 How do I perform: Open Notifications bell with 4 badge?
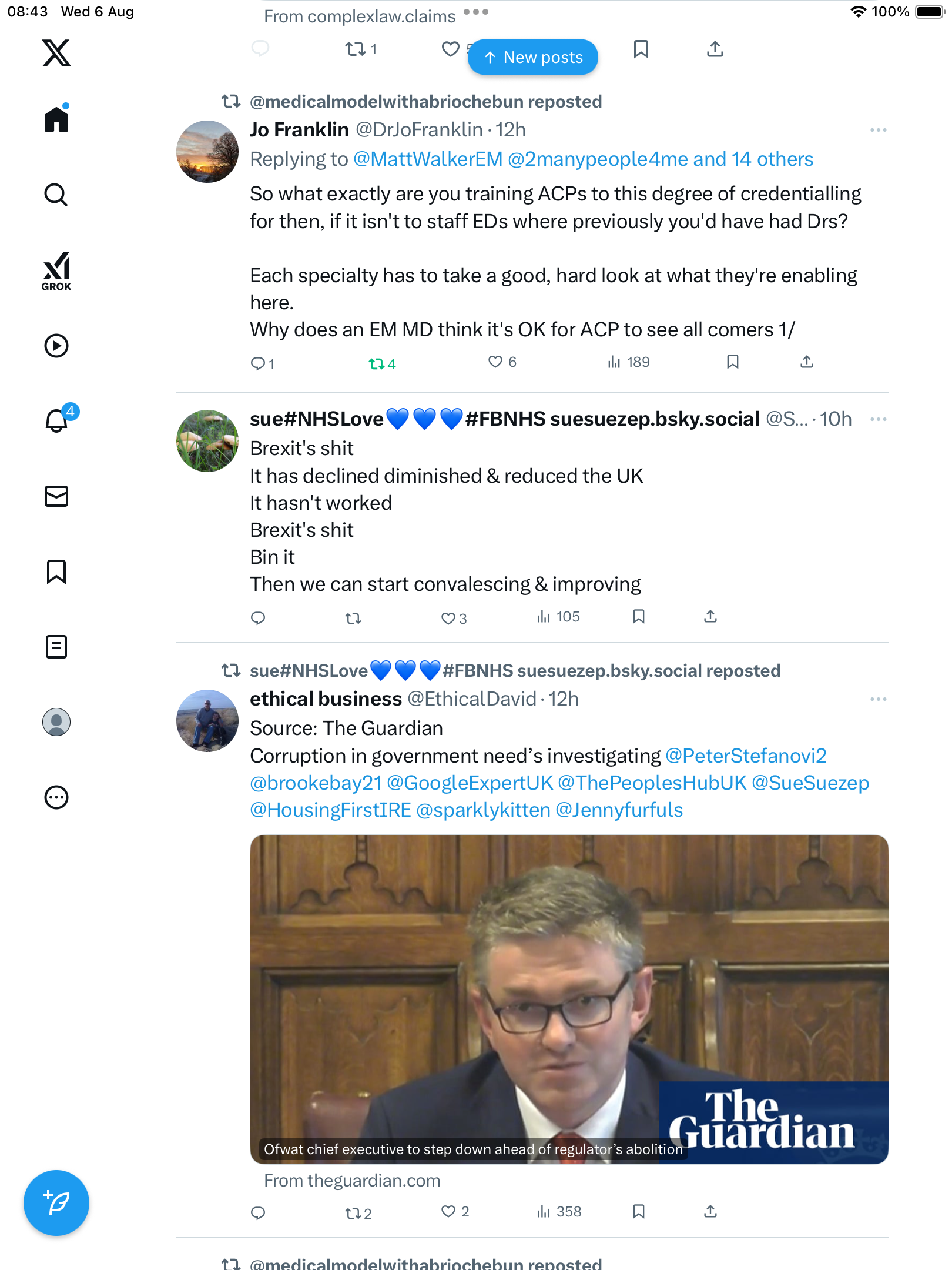58,420
